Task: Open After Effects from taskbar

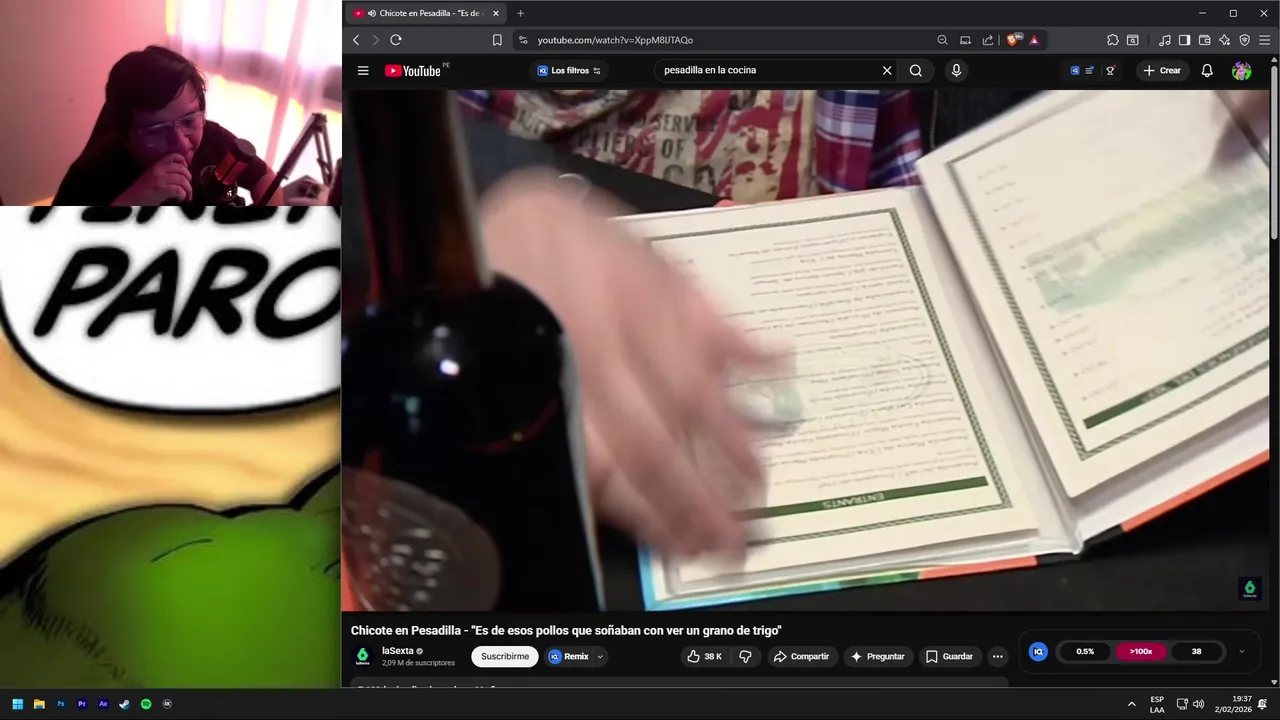Action: click(103, 704)
